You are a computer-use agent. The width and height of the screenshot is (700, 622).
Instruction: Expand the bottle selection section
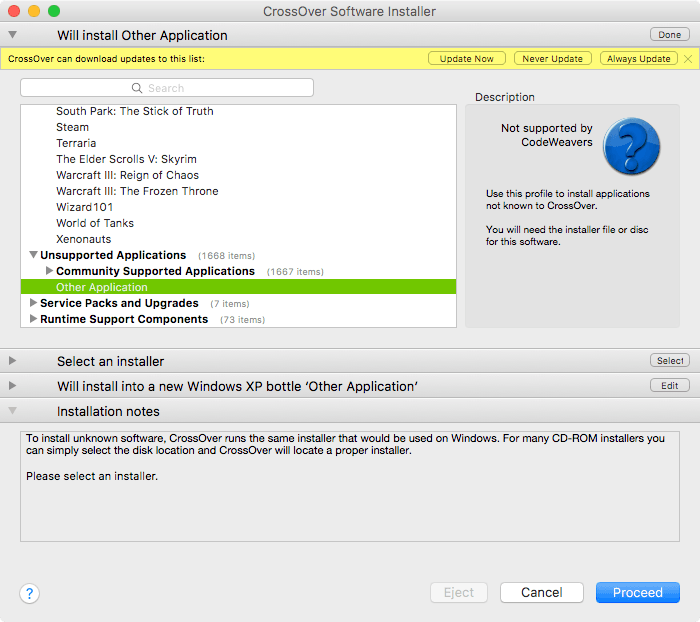tap(12, 386)
